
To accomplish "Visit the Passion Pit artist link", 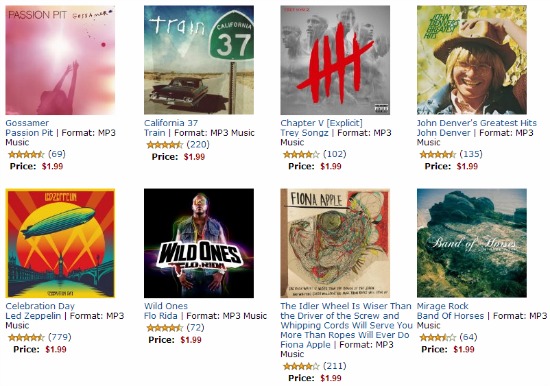I will point(29,133).
